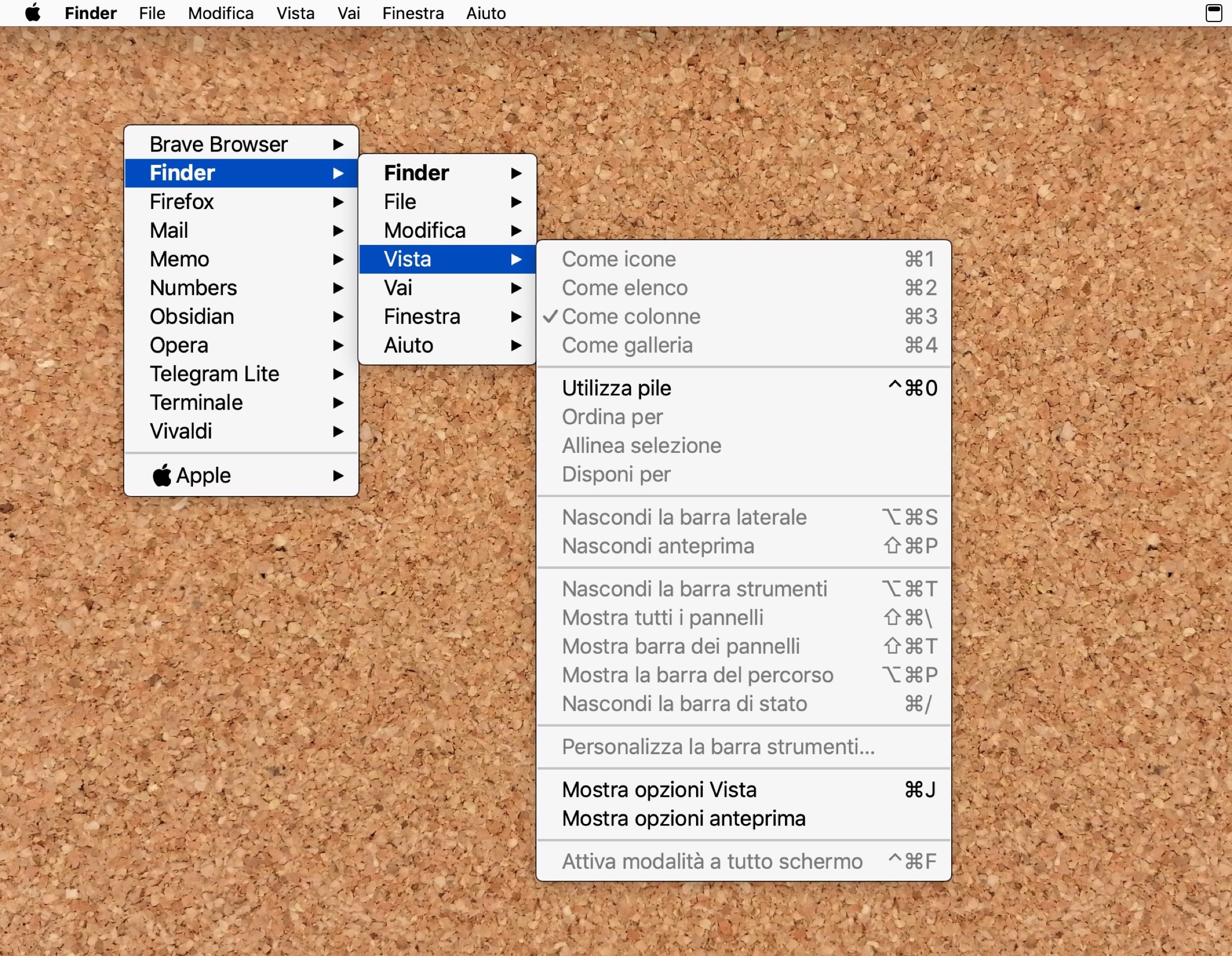Activate 'Mostra barra dei pannelli'
Screen dimensions: 1232x956
(x=680, y=646)
